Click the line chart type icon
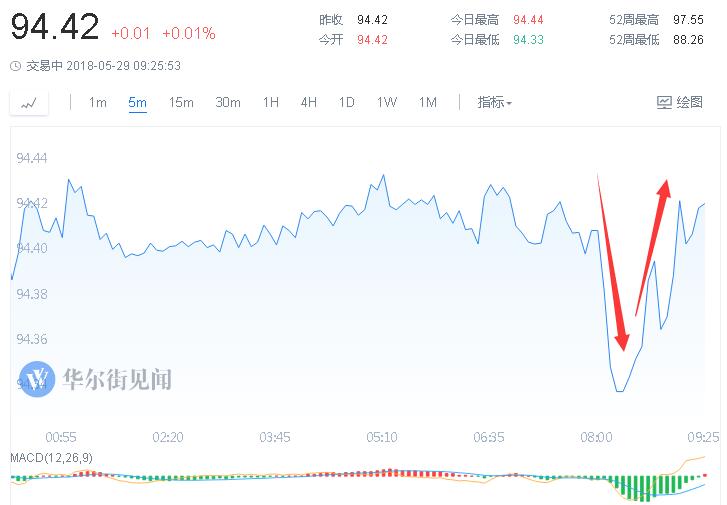The image size is (727, 505). pyautogui.click(x=29, y=103)
